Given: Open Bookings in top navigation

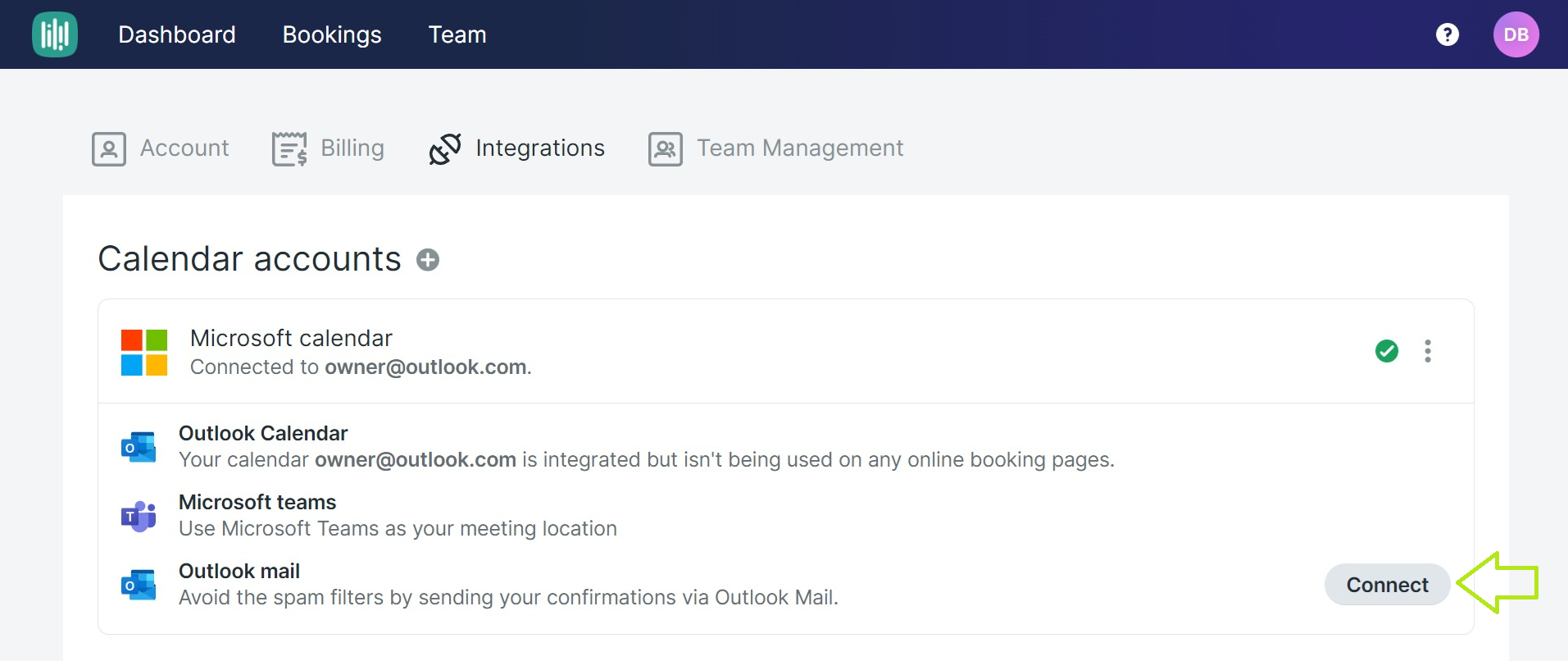Looking at the screenshot, I should [332, 34].
